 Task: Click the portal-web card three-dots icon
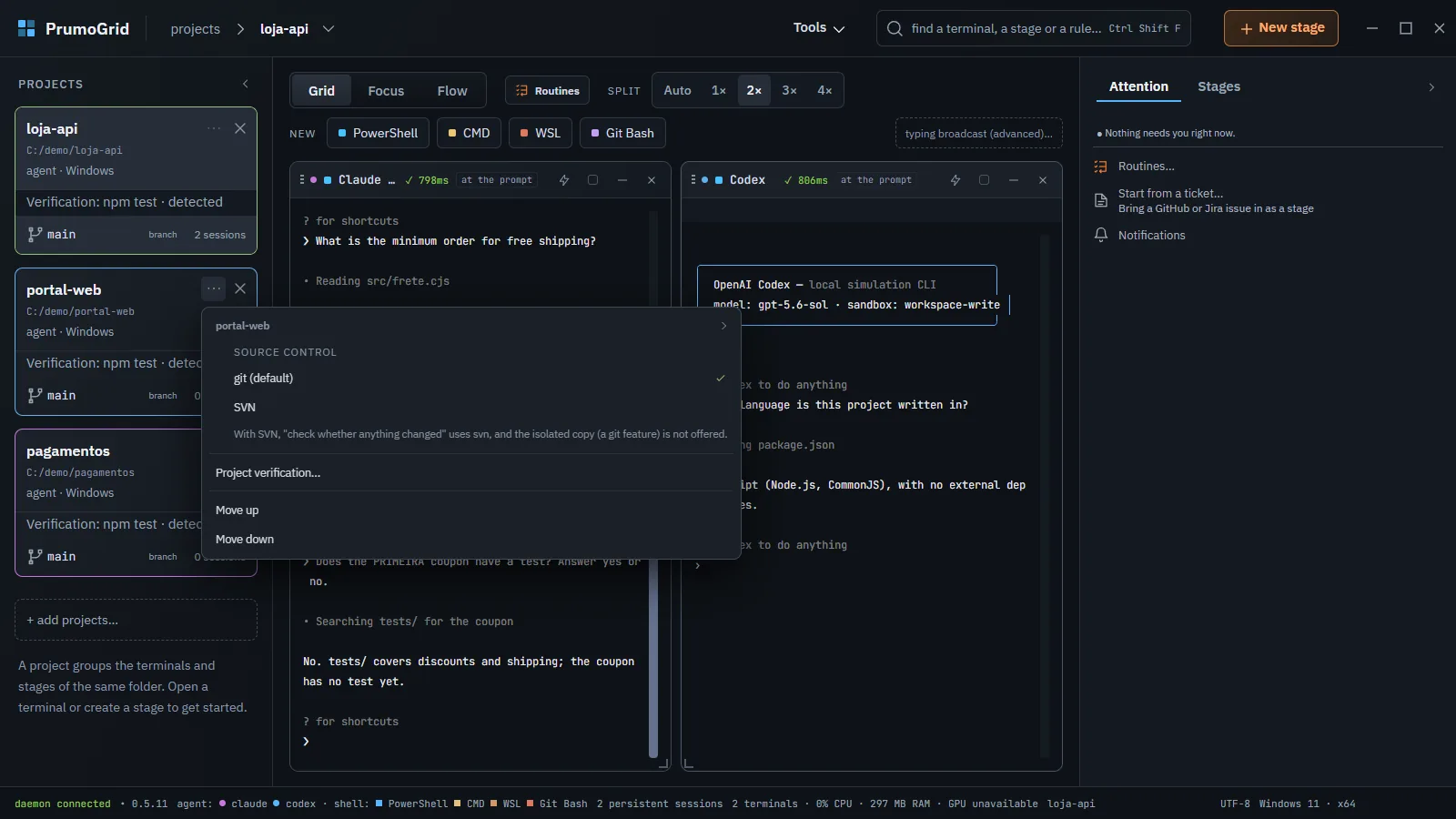pyautogui.click(x=214, y=288)
